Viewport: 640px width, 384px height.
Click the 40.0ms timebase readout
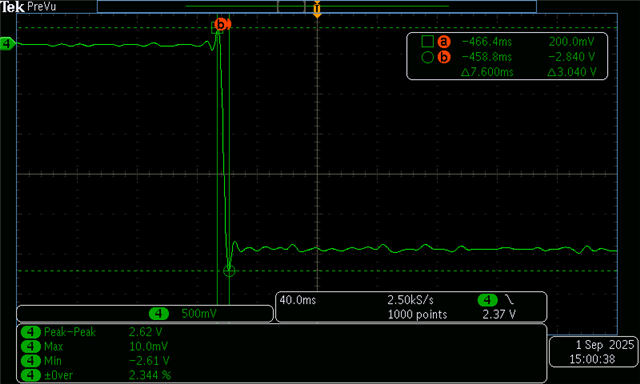coord(298,300)
